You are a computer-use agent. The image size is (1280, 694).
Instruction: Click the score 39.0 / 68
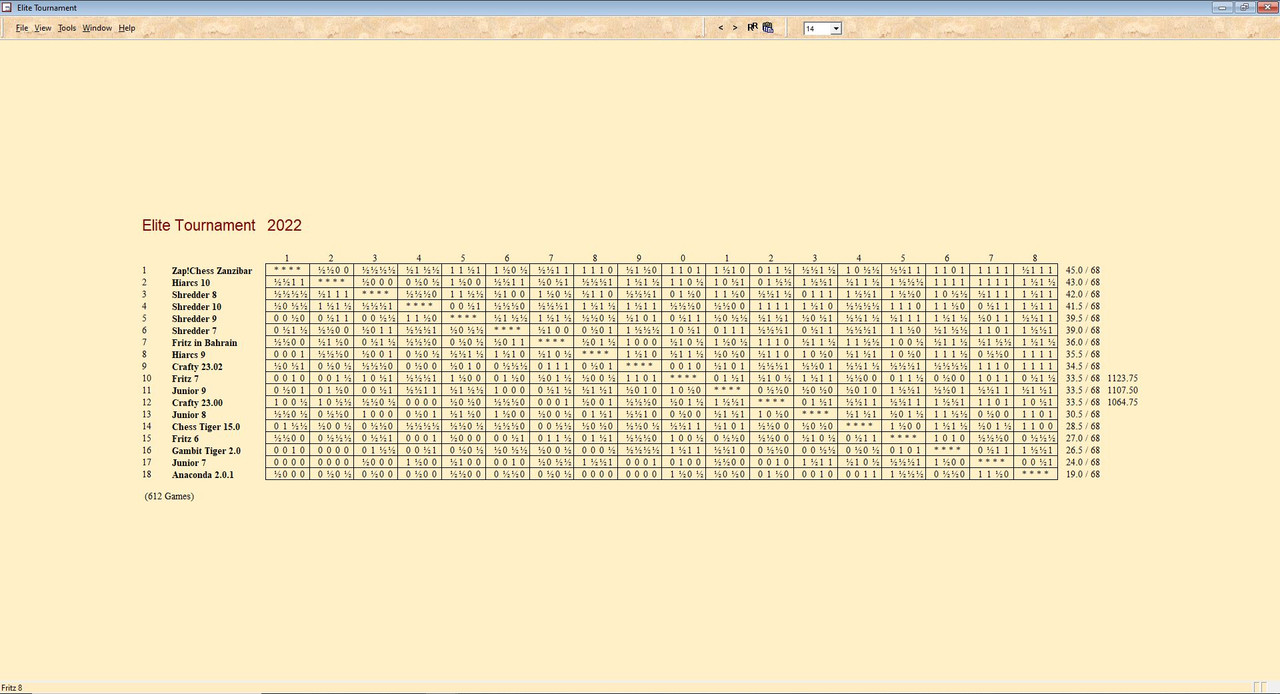click(1083, 331)
